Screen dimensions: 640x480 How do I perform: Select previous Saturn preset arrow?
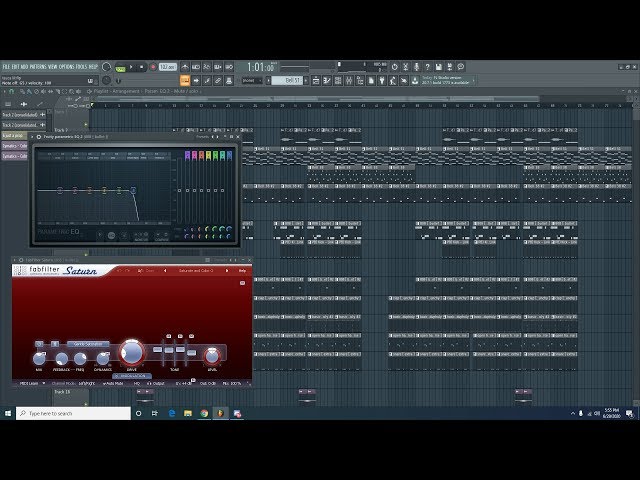click(x=165, y=271)
